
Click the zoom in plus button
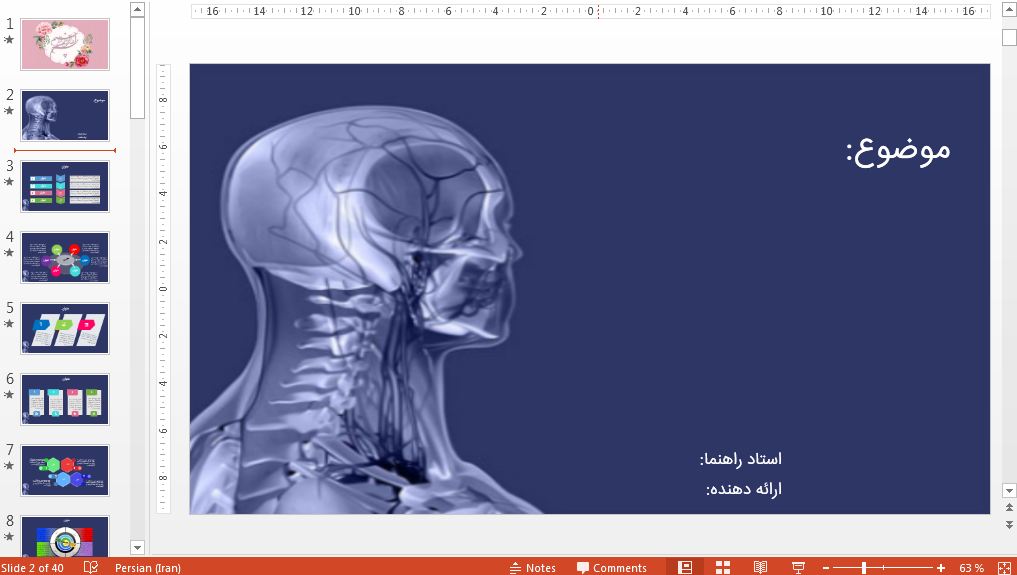point(941,567)
